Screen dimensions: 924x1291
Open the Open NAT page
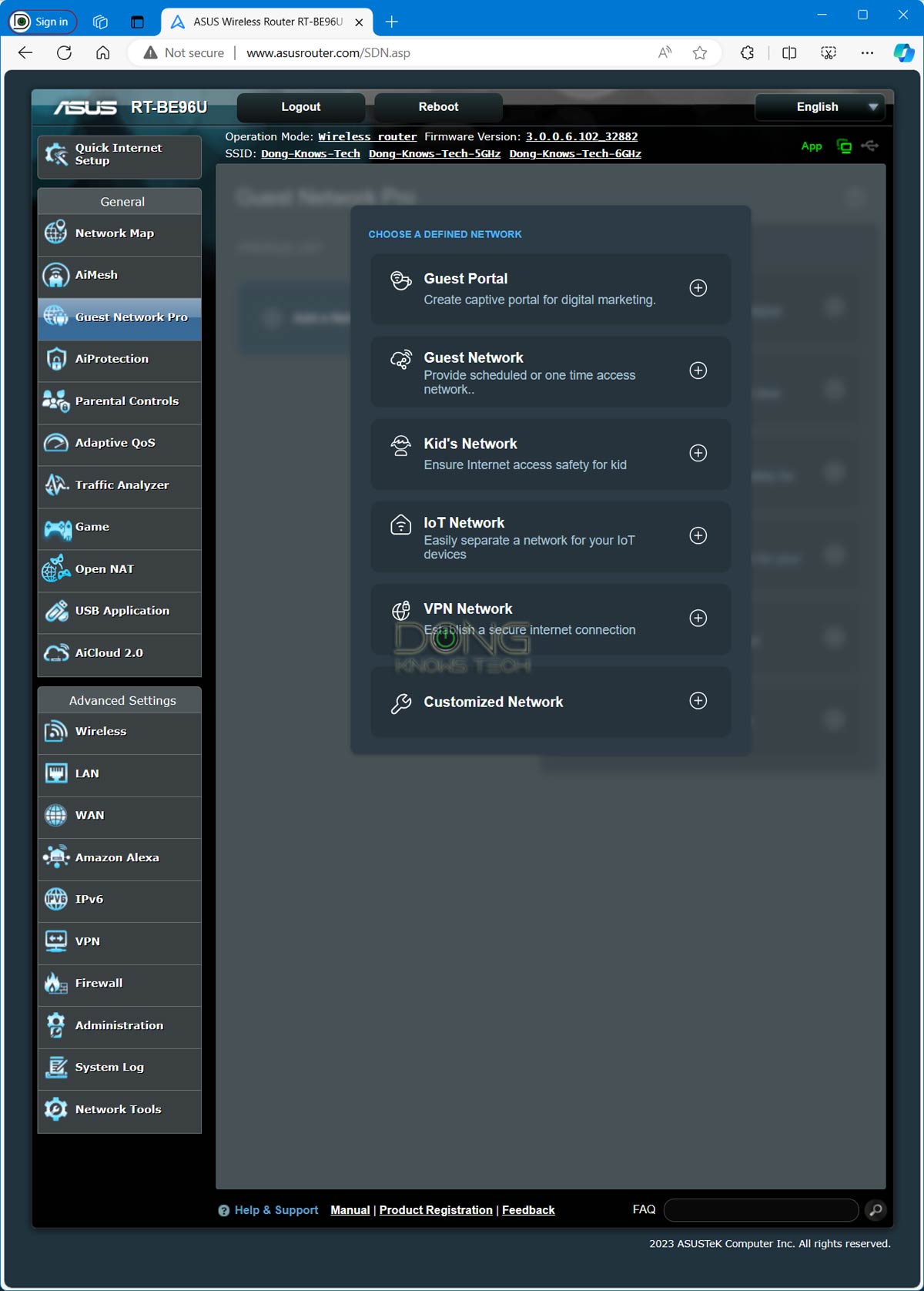(x=119, y=570)
